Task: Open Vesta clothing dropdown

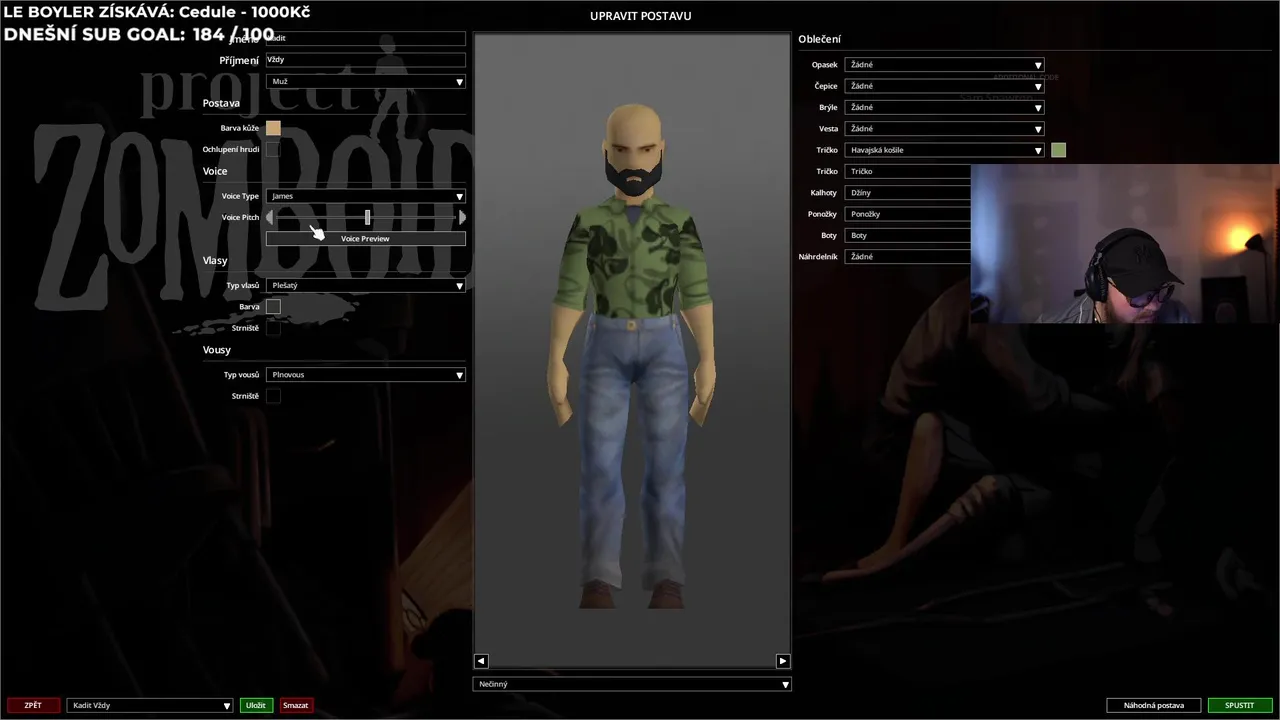Action: pyautogui.click(x=944, y=128)
